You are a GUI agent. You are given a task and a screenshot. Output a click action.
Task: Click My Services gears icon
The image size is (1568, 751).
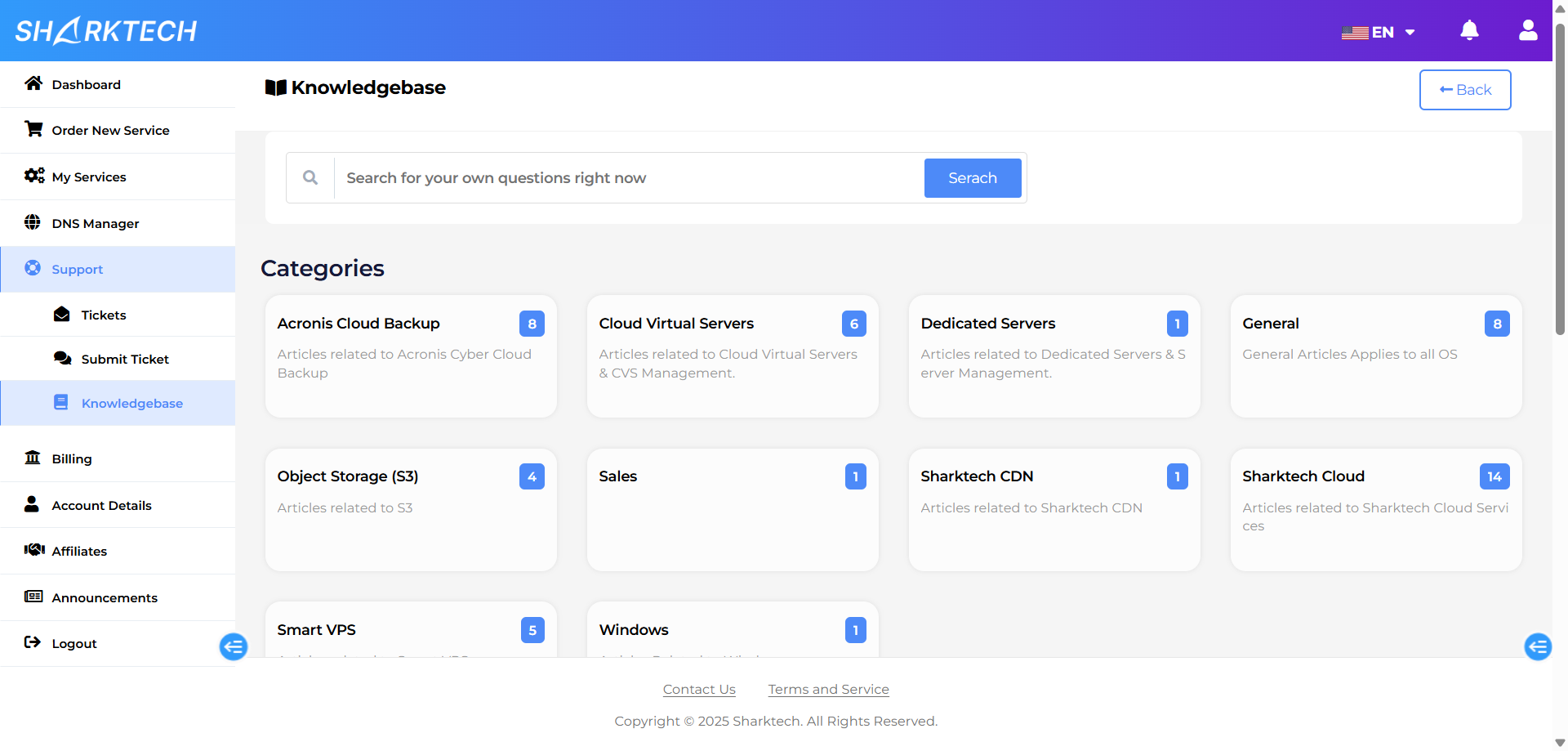pos(34,176)
